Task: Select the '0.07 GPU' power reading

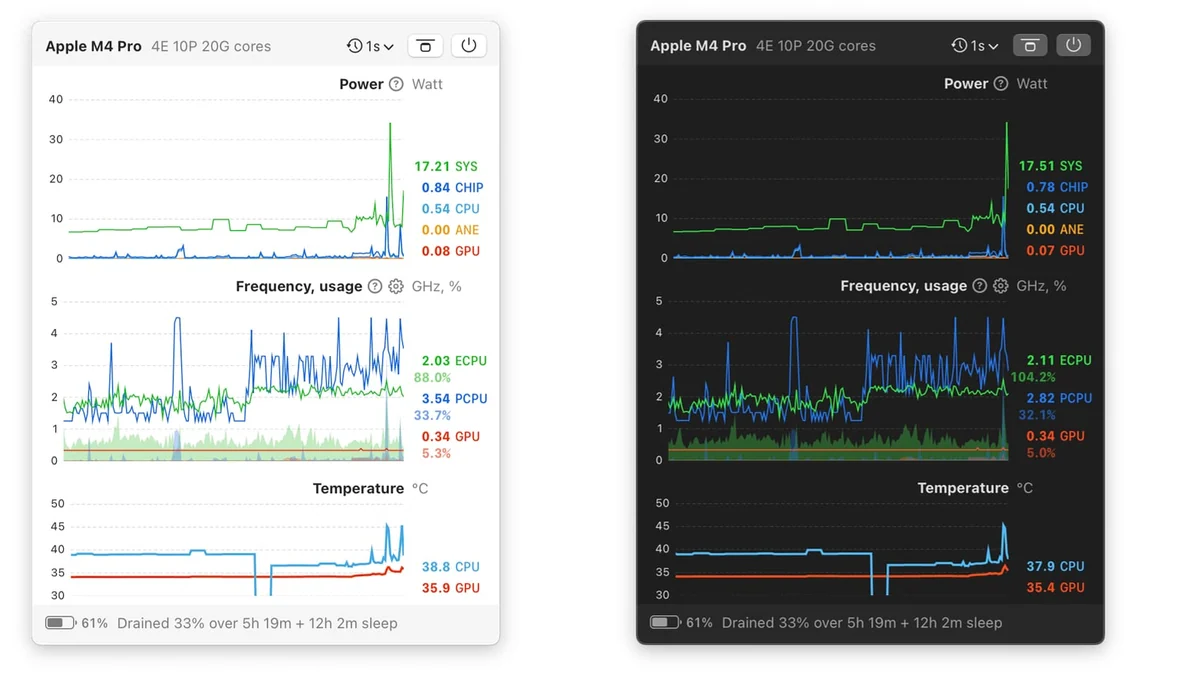Action: click(1055, 250)
